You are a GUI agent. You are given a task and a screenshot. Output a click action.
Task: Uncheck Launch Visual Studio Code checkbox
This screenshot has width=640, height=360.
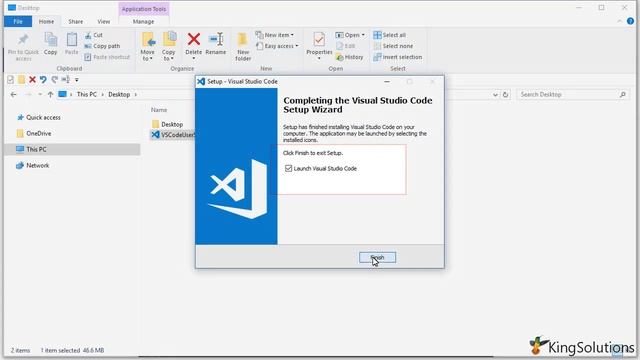(289, 169)
